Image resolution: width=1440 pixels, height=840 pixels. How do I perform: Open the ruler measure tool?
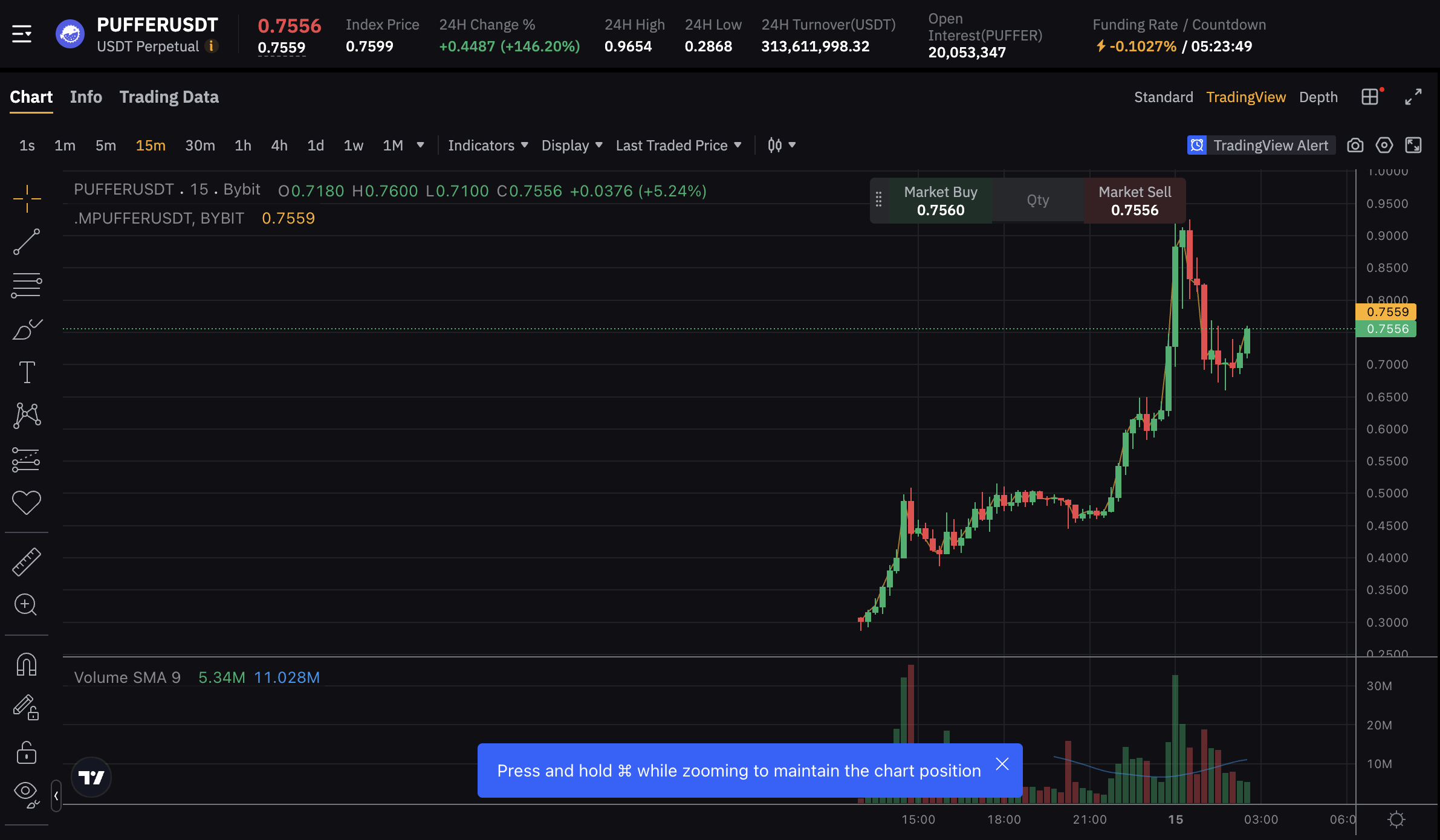tap(27, 561)
